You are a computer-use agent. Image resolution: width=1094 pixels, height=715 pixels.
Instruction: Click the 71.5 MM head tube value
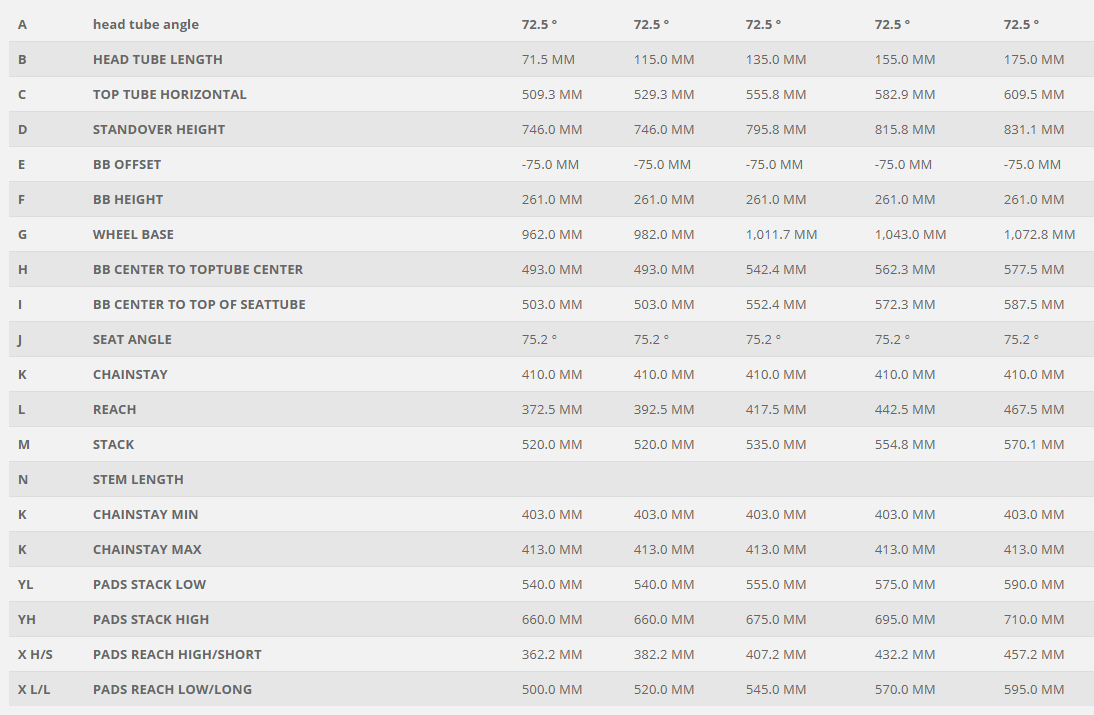[548, 59]
